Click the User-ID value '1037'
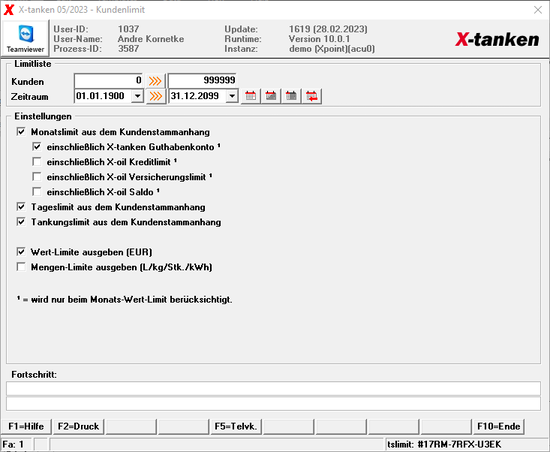The width and height of the screenshot is (550, 452). coord(128,29)
